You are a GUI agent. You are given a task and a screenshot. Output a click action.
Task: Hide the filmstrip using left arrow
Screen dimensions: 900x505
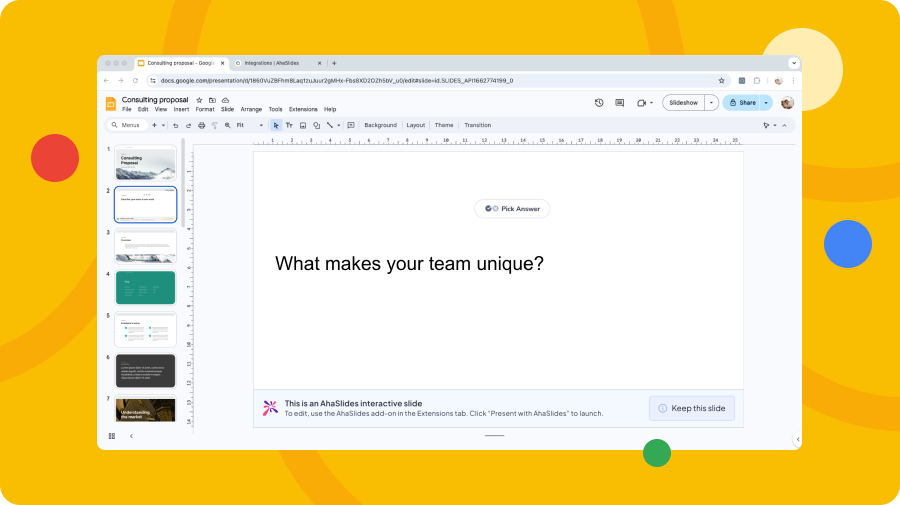[x=131, y=436]
